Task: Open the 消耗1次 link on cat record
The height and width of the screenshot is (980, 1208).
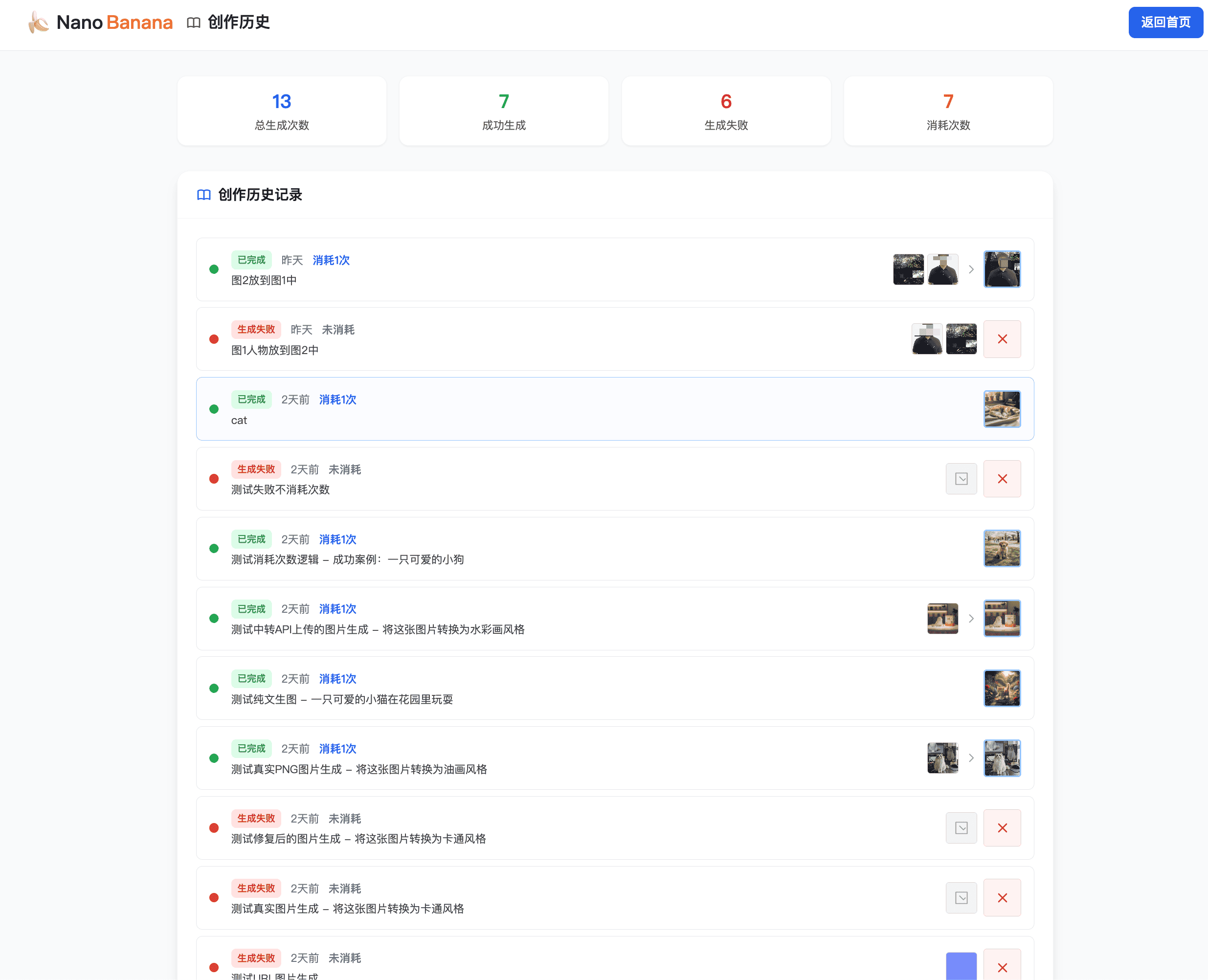Action: coord(337,399)
